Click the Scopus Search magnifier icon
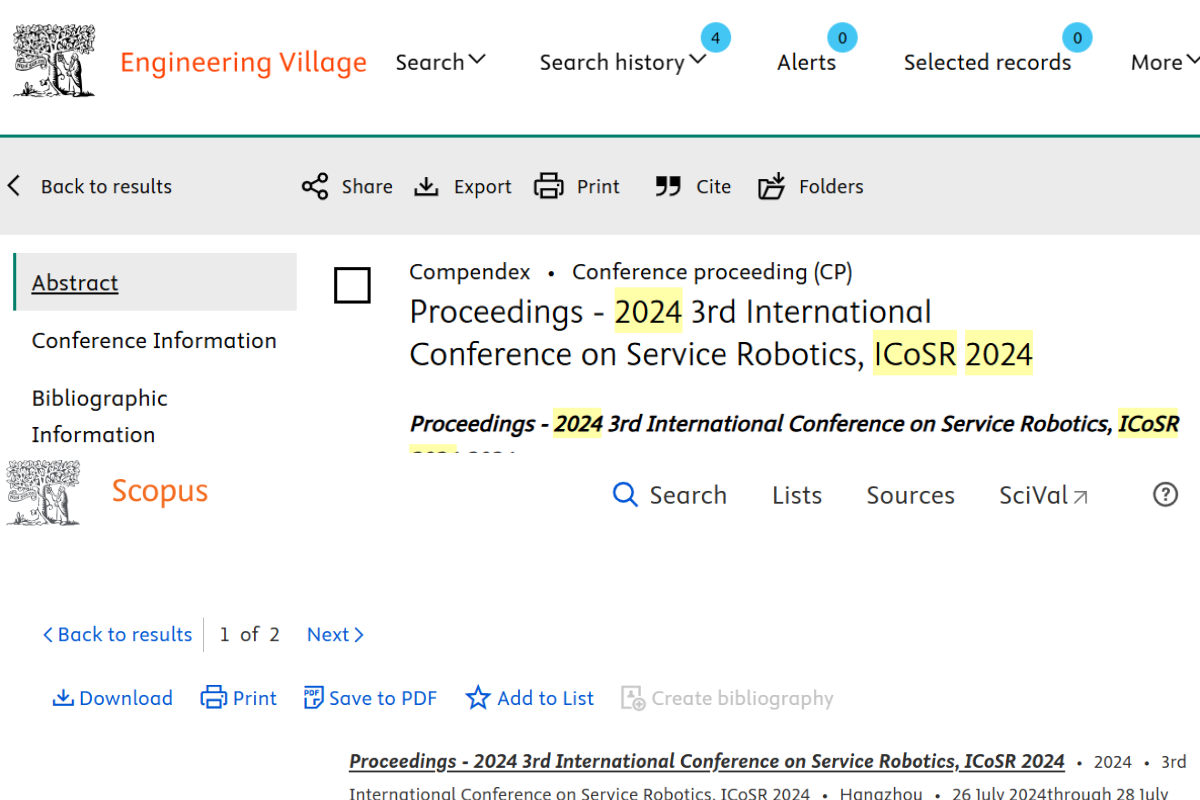Screen dimensions: 1200x800 pyautogui.click(x=625, y=495)
